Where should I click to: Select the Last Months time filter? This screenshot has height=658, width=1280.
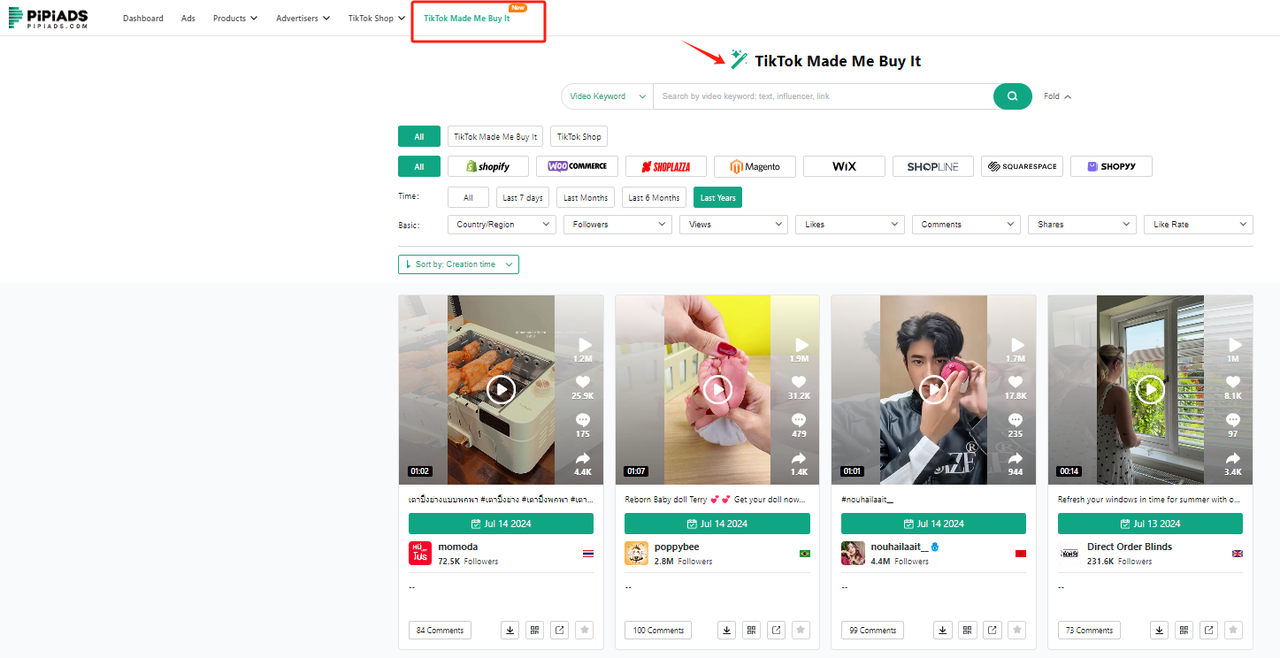(x=585, y=198)
